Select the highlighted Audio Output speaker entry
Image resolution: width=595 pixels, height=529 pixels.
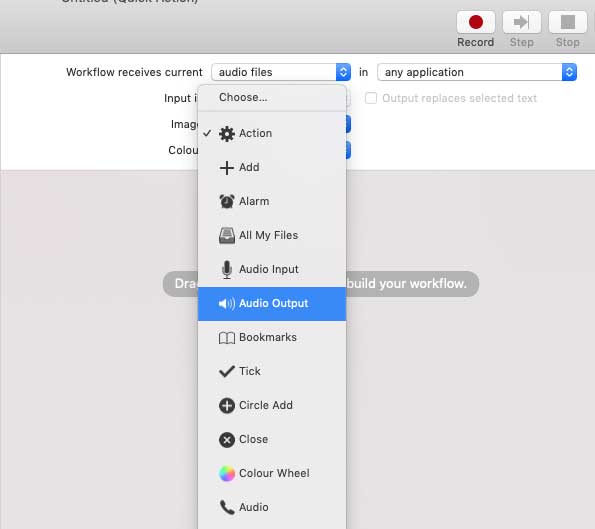click(272, 304)
